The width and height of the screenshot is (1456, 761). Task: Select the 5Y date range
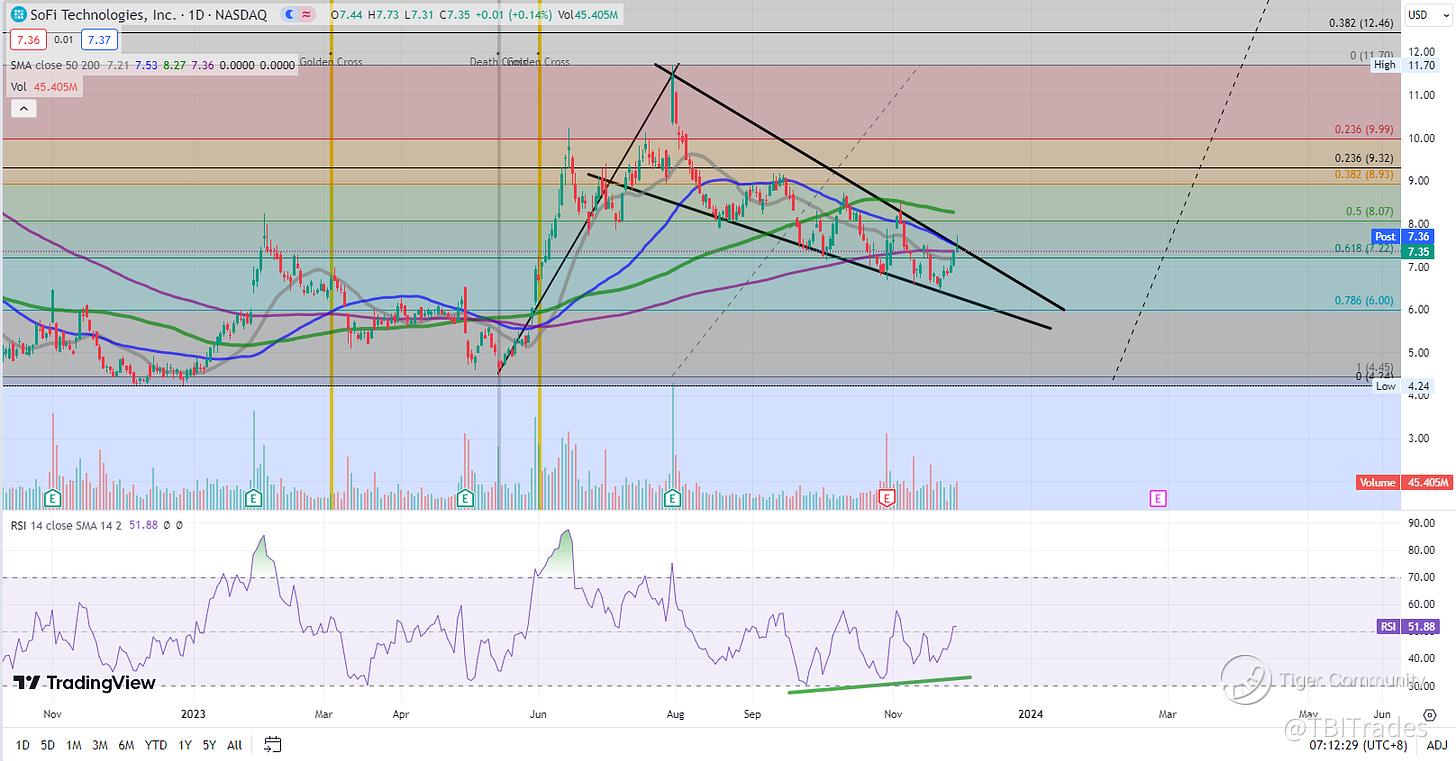[209, 745]
